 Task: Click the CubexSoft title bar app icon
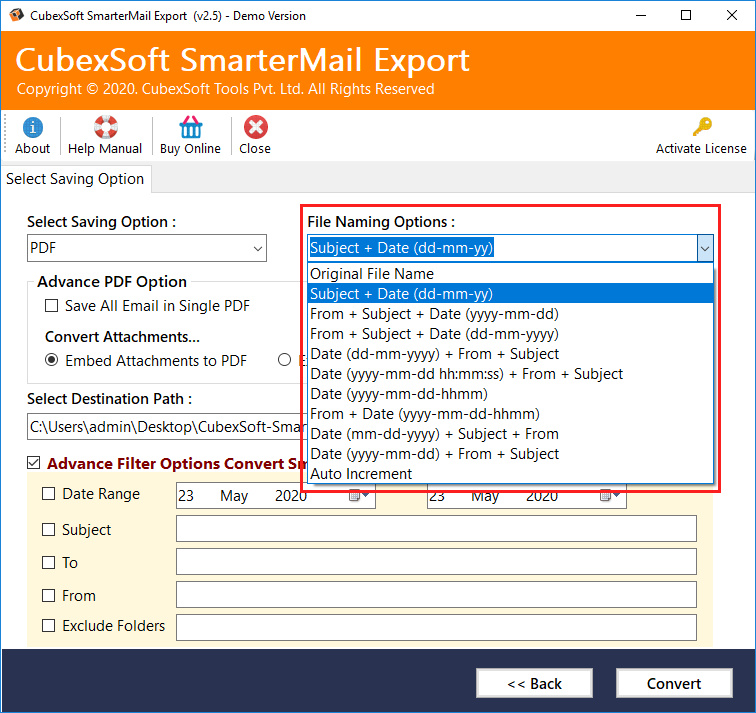tap(16, 15)
